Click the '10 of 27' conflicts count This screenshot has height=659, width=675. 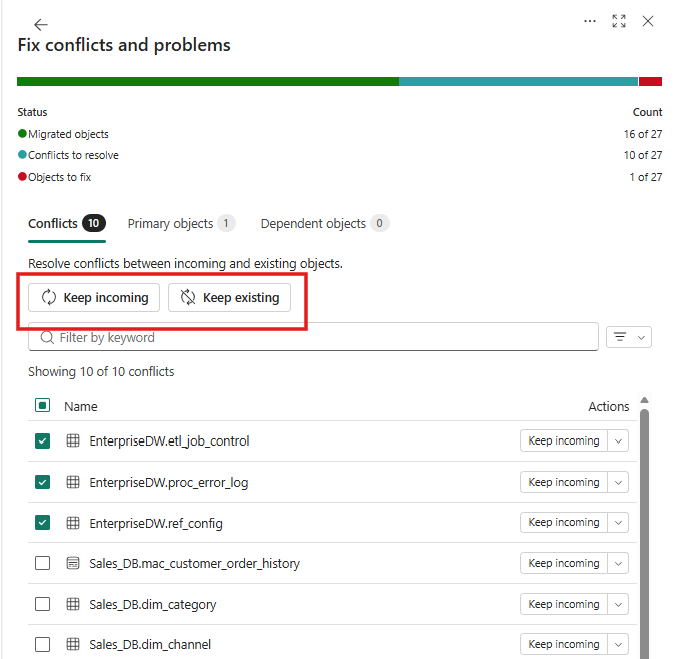(x=643, y=155)
